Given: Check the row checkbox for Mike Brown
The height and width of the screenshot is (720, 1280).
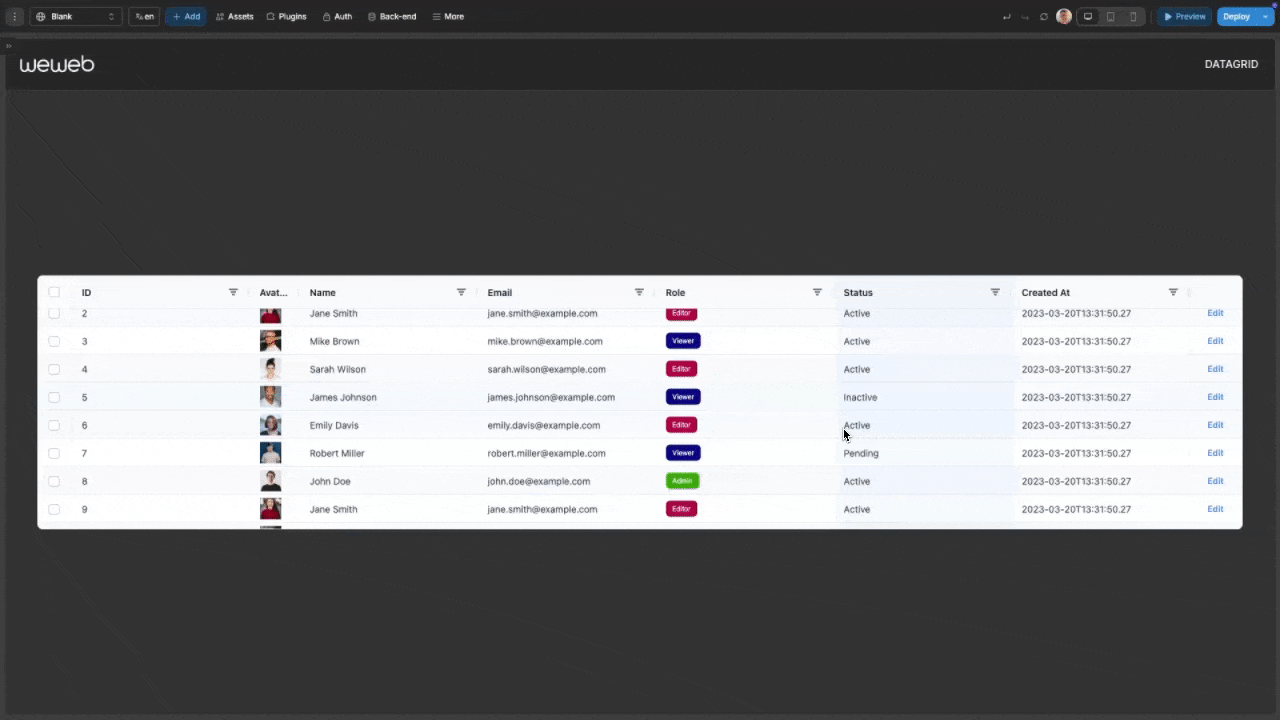Looking at the screenshot, I should 54,341.
